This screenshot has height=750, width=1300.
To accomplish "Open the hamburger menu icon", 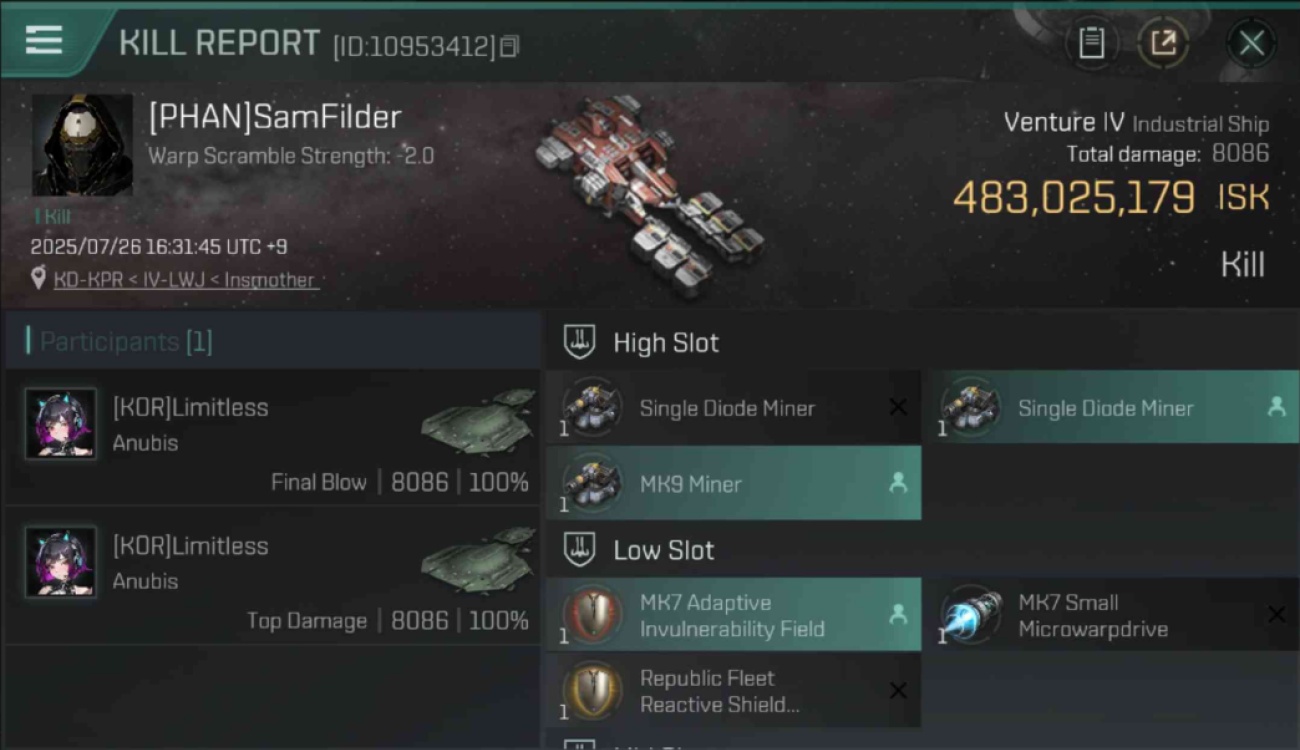I will click(44, 41).
